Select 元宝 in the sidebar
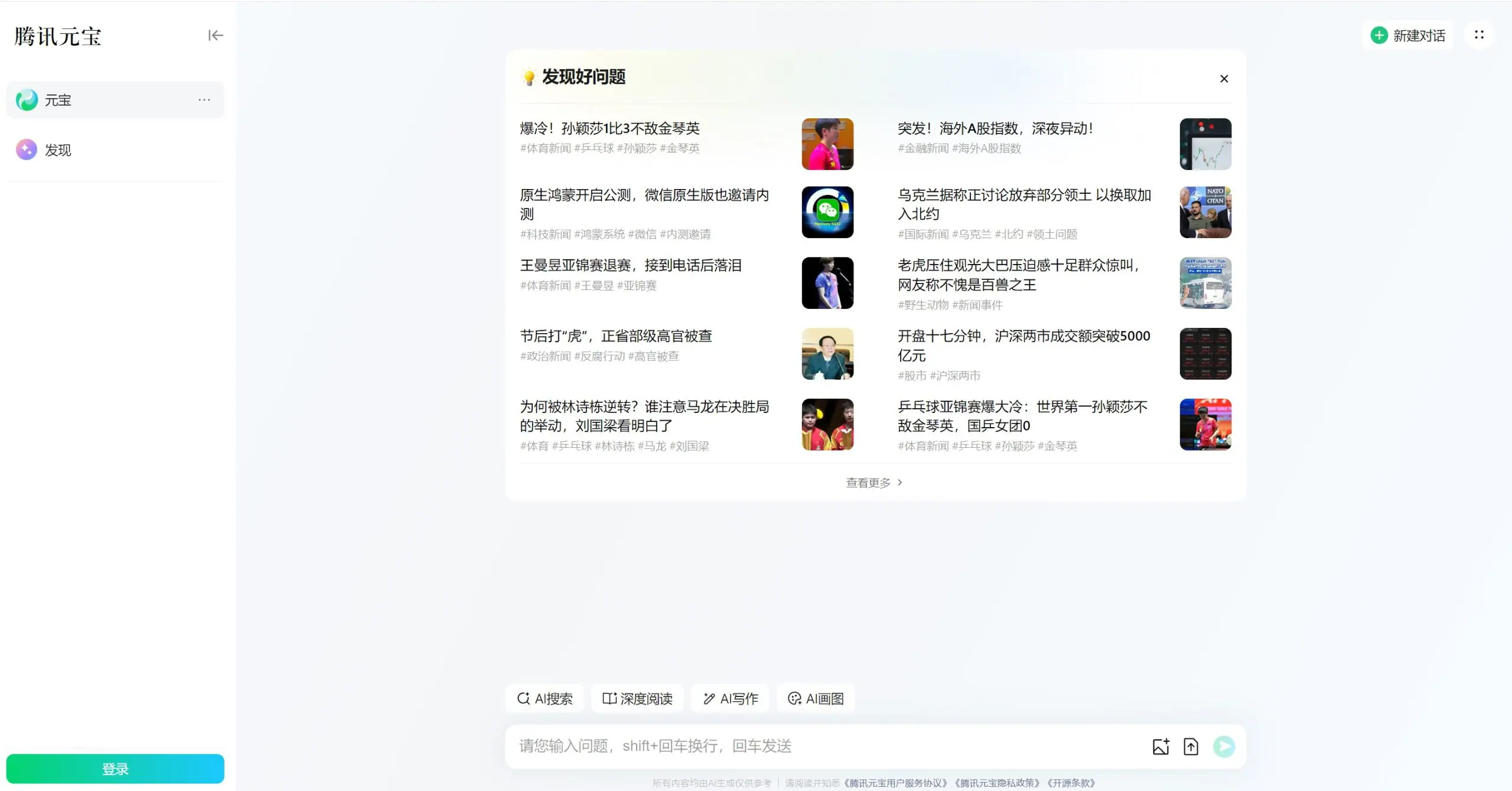 (x=58, y=100)
